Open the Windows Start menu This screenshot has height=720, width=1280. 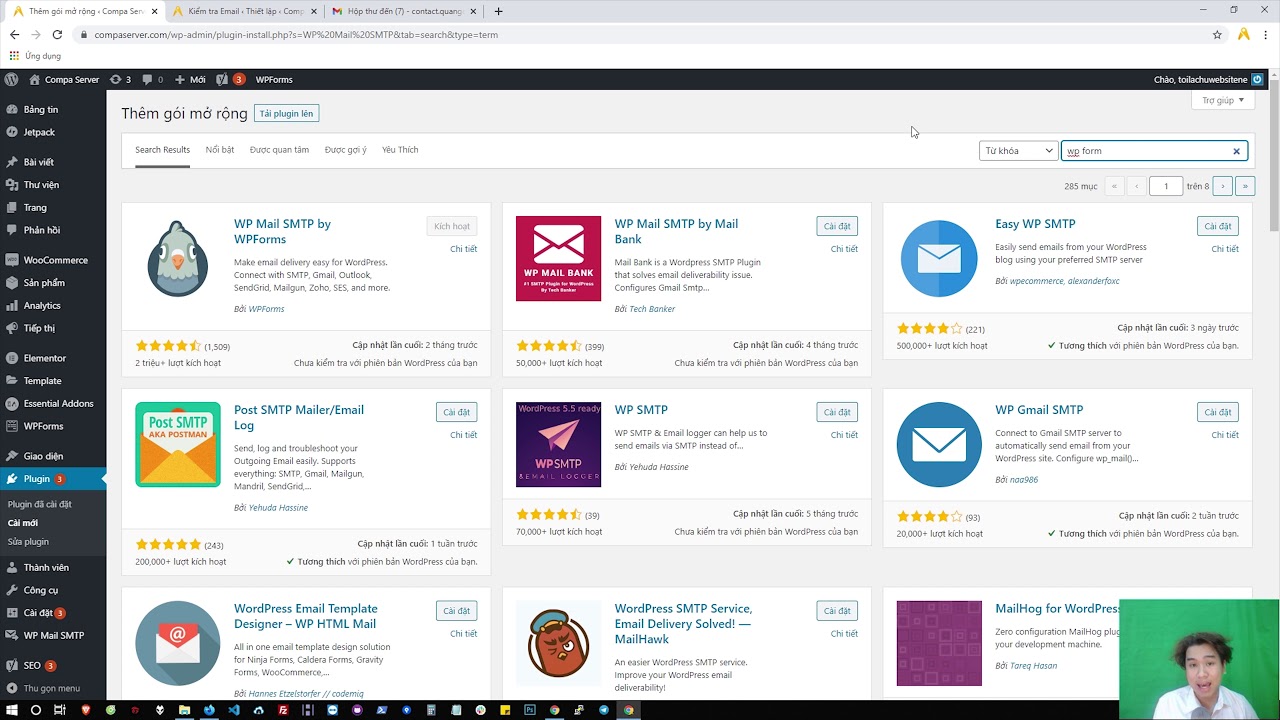(x=12, y=710)
